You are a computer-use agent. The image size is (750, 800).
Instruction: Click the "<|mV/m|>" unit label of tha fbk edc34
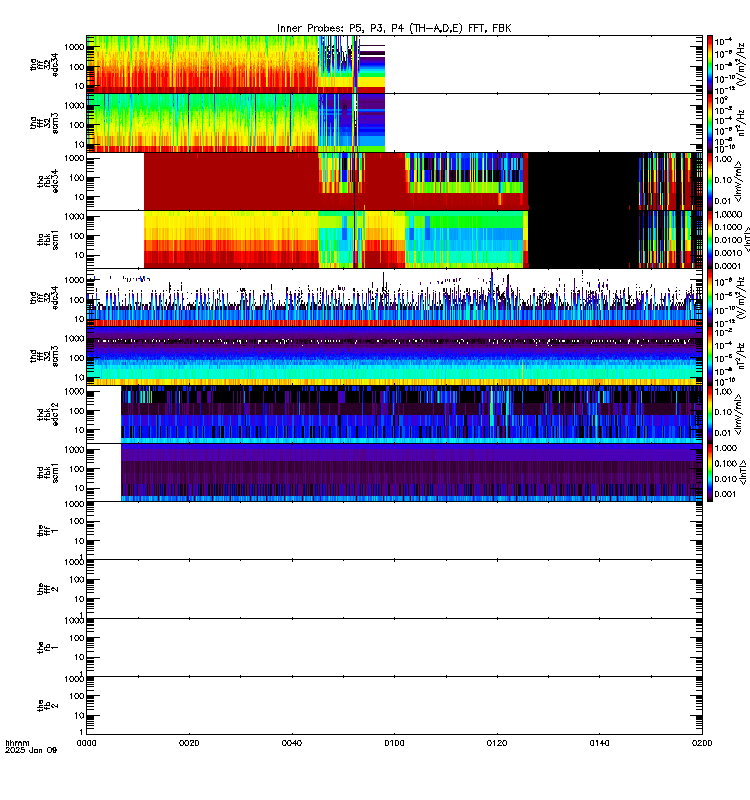[x=739, y=181]
